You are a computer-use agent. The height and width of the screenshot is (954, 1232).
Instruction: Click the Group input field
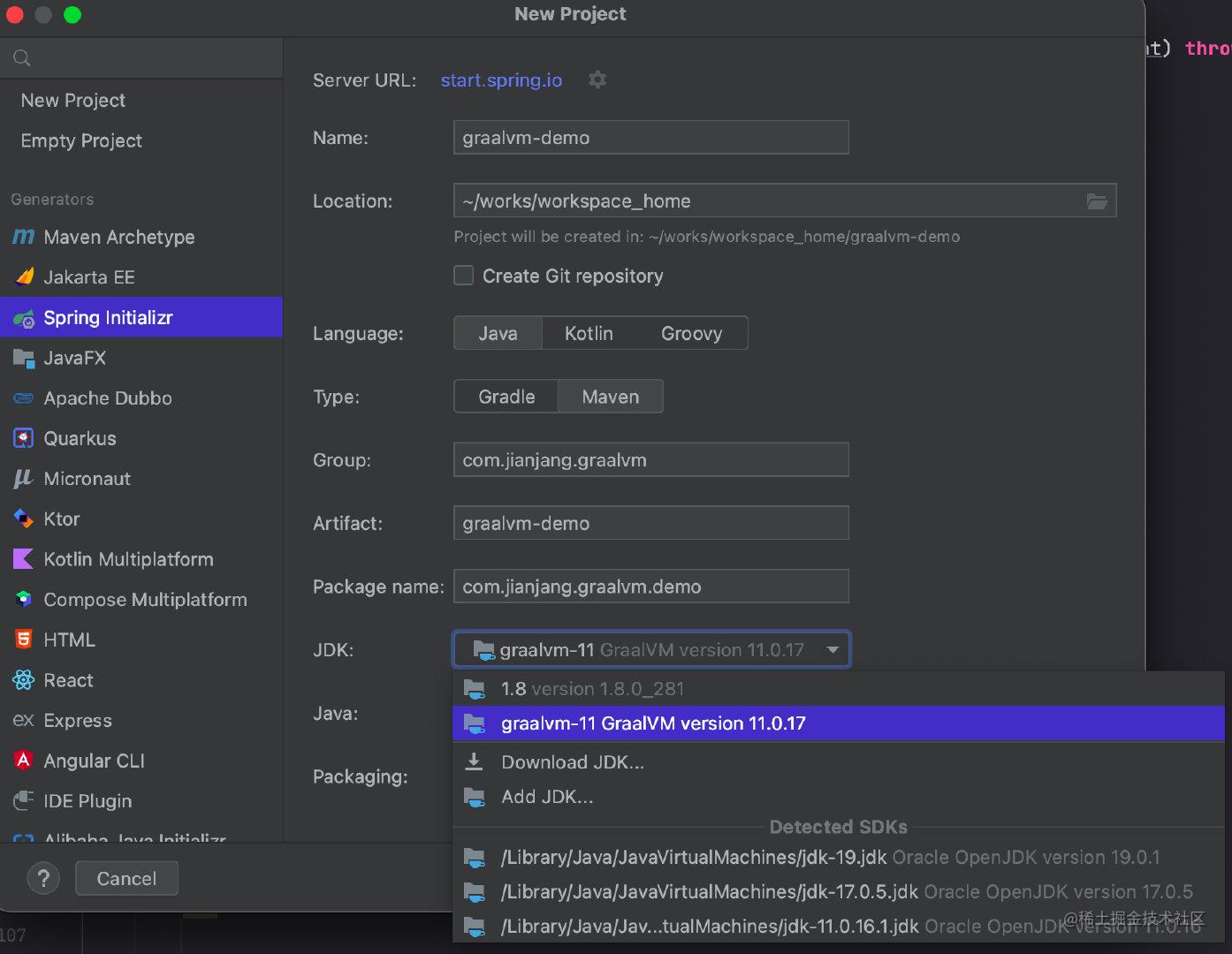650,460
